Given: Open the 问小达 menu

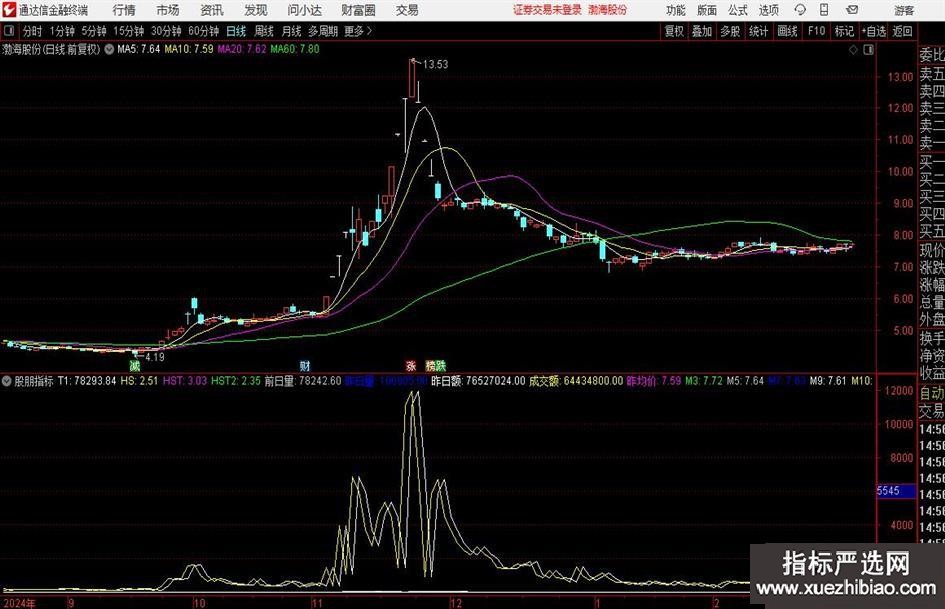Looking at the screenshot, I should [304, 10].
